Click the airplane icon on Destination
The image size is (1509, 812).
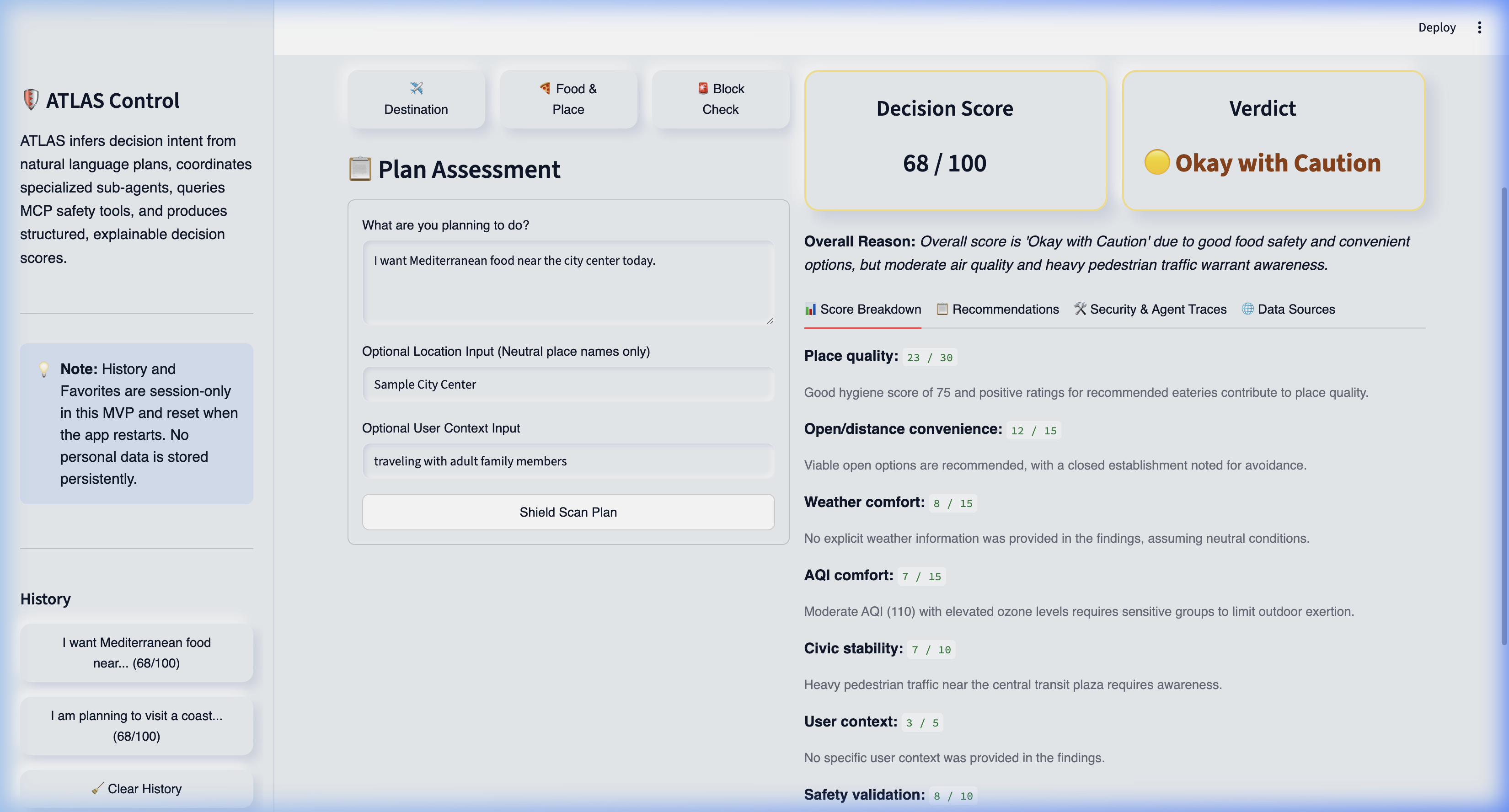click(x=417, y=88)
